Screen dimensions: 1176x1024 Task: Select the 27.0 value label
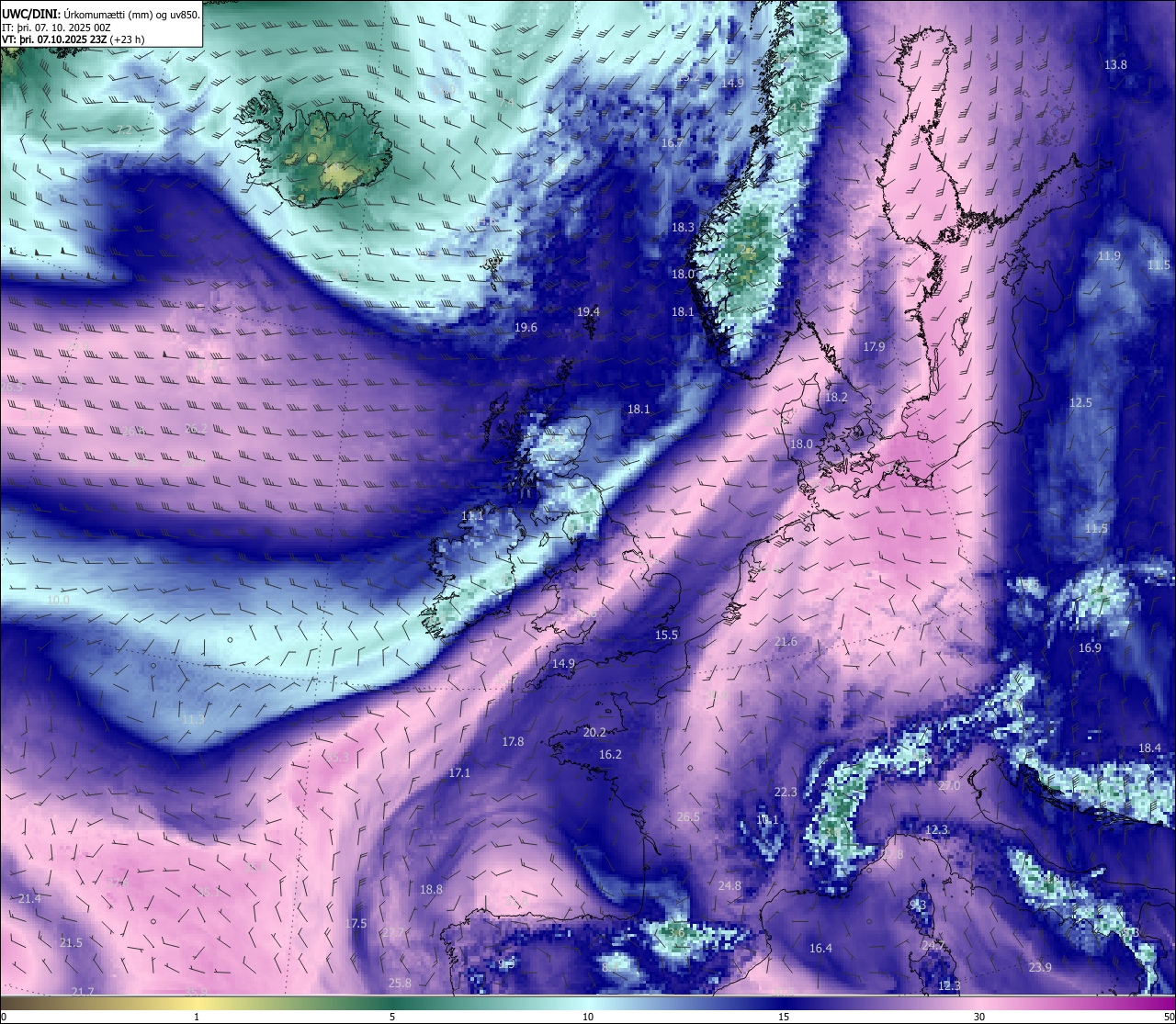949,785
